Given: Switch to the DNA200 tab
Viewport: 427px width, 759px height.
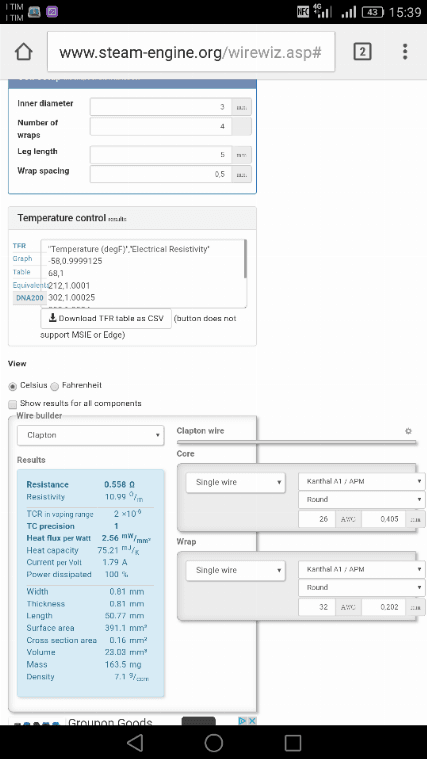Looking at the screenshot, I should 30,298.
